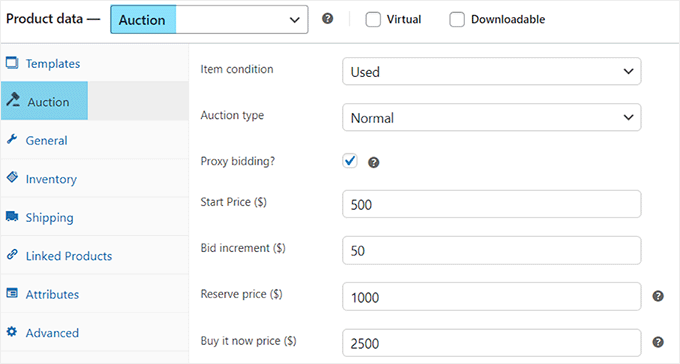Click the Auction type label
Screen dimensions: 680x364
coord(232,115)
